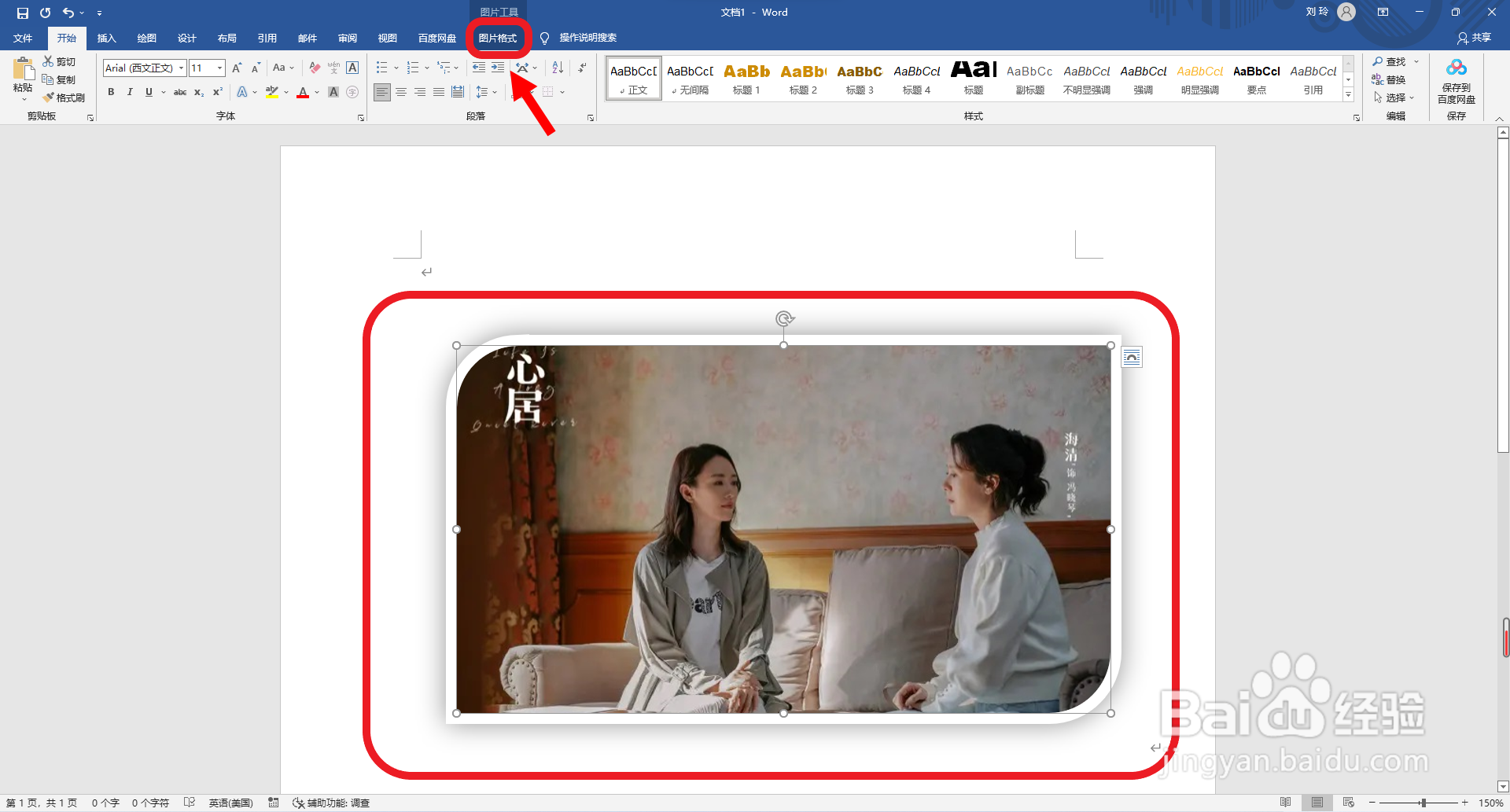Click the Cut (剪切) scissors button
This screenshot has height=812, width=1510.
[x=59, y=61]
